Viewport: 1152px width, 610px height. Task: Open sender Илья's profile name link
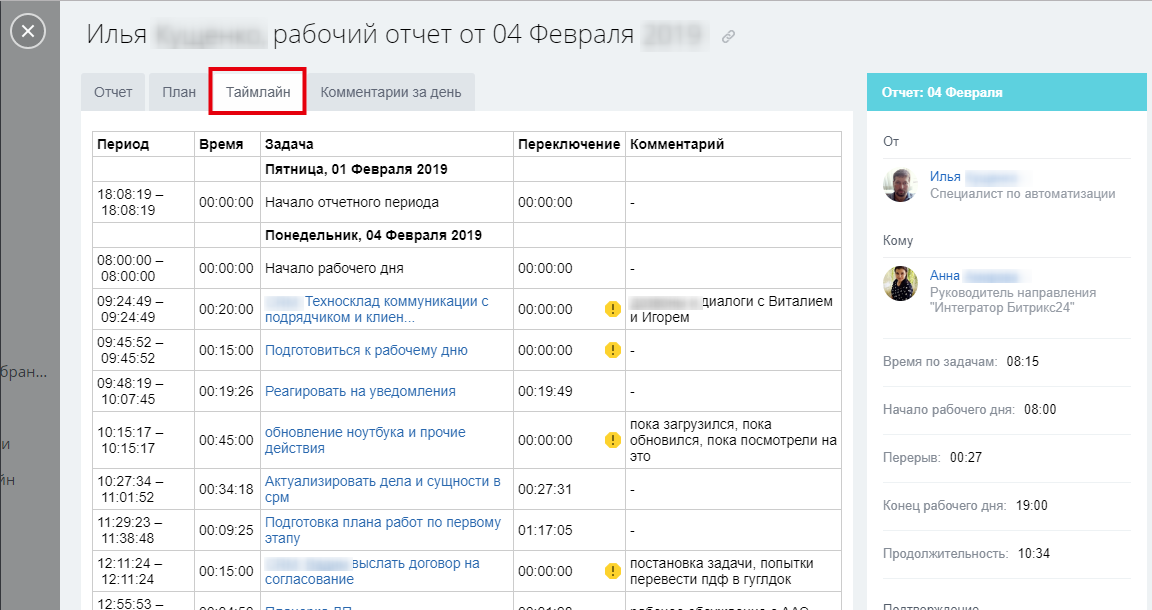(x=945, y=177)
